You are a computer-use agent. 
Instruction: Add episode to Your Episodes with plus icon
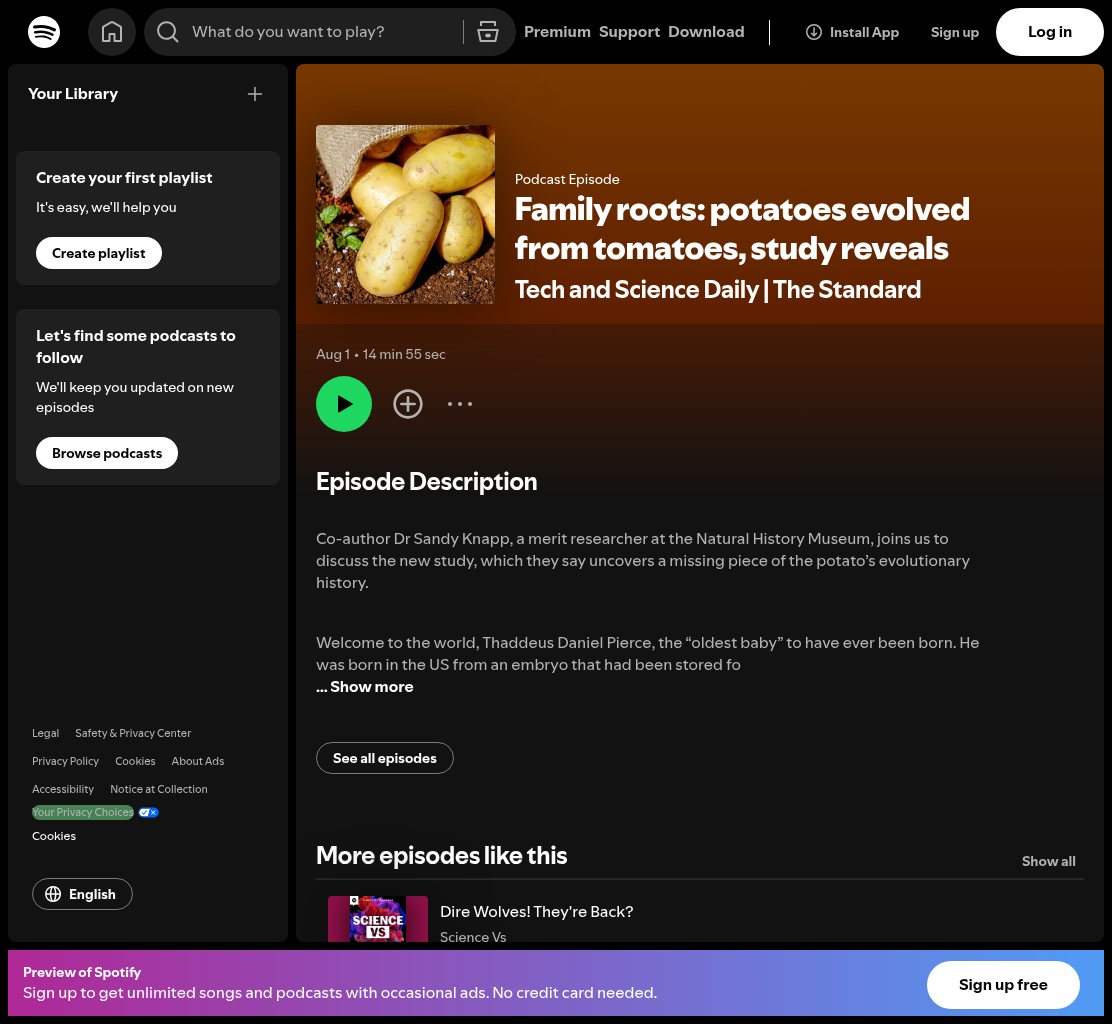pyautogui.click(x=408, y=404)
